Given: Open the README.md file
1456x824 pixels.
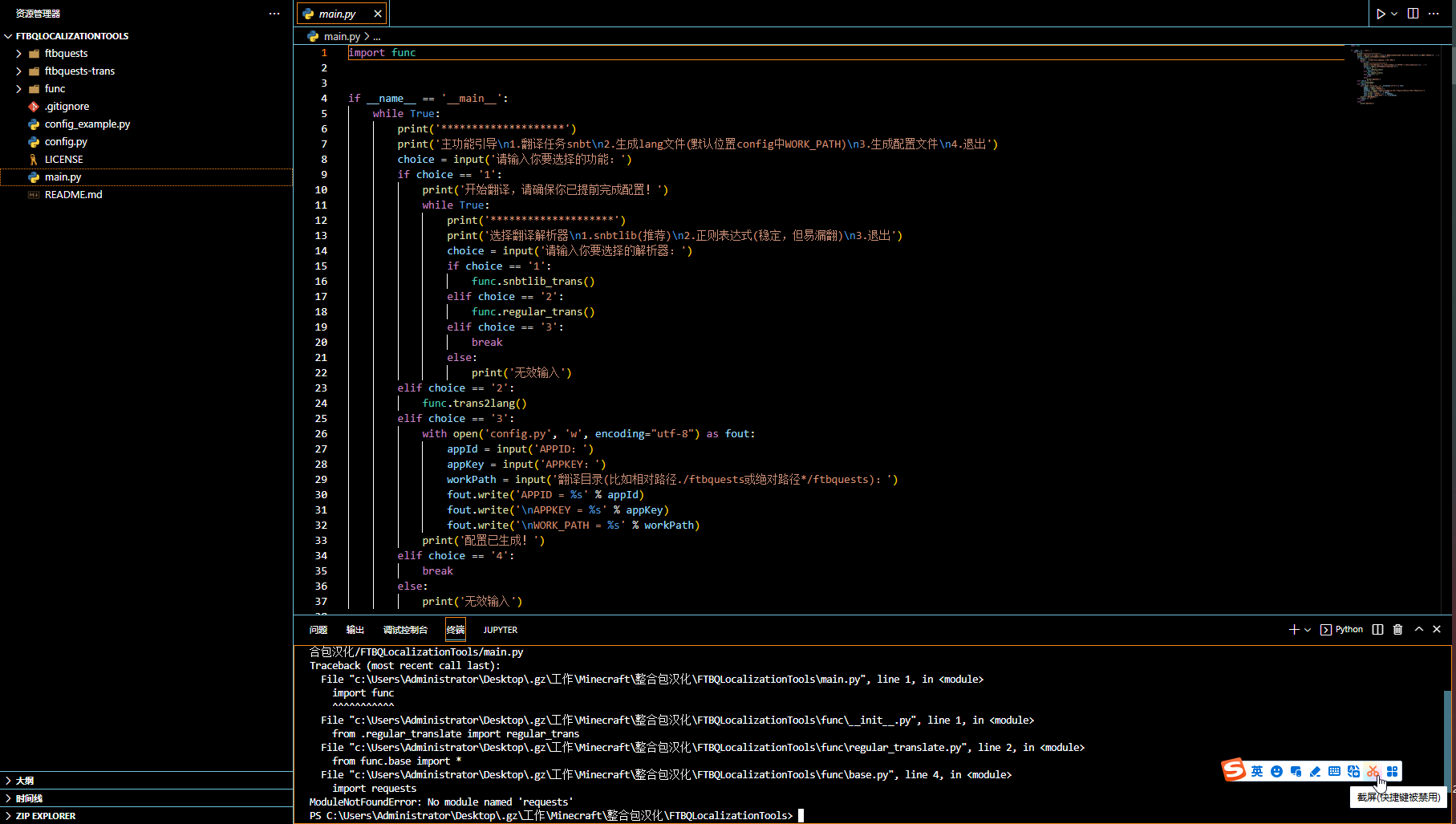Looking at the screenshot, I should coord(73,194).
